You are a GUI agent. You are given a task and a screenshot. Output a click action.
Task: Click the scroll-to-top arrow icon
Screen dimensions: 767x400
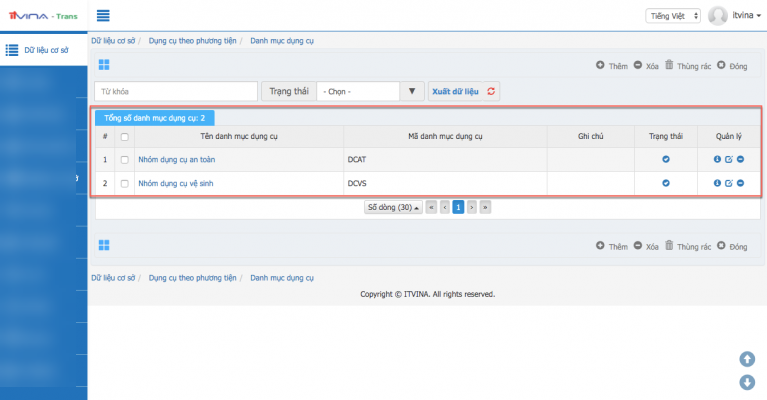pyautogui.click(x=746, y=359)
